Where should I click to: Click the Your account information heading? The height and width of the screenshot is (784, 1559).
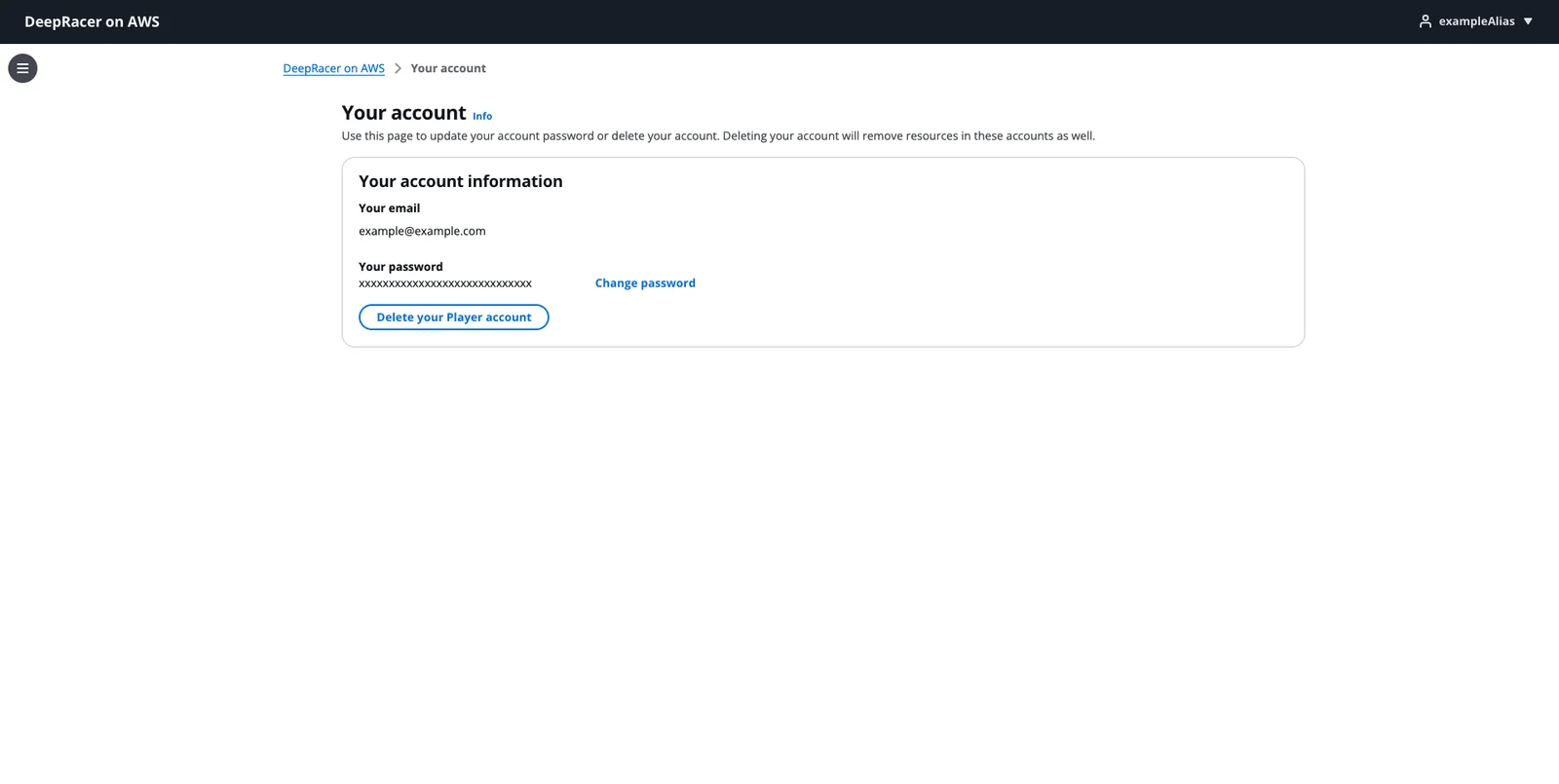tap(461, 181)
